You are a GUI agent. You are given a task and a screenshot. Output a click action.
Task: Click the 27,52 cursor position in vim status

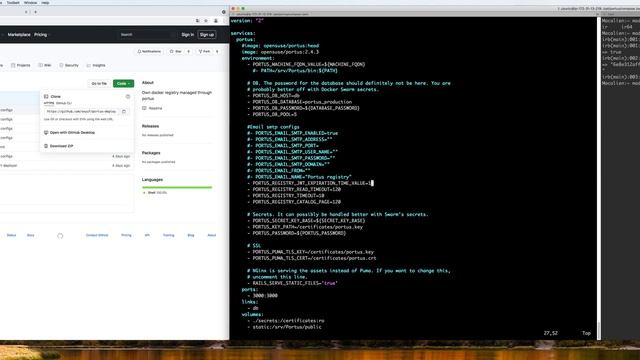[x=550, y=333]
